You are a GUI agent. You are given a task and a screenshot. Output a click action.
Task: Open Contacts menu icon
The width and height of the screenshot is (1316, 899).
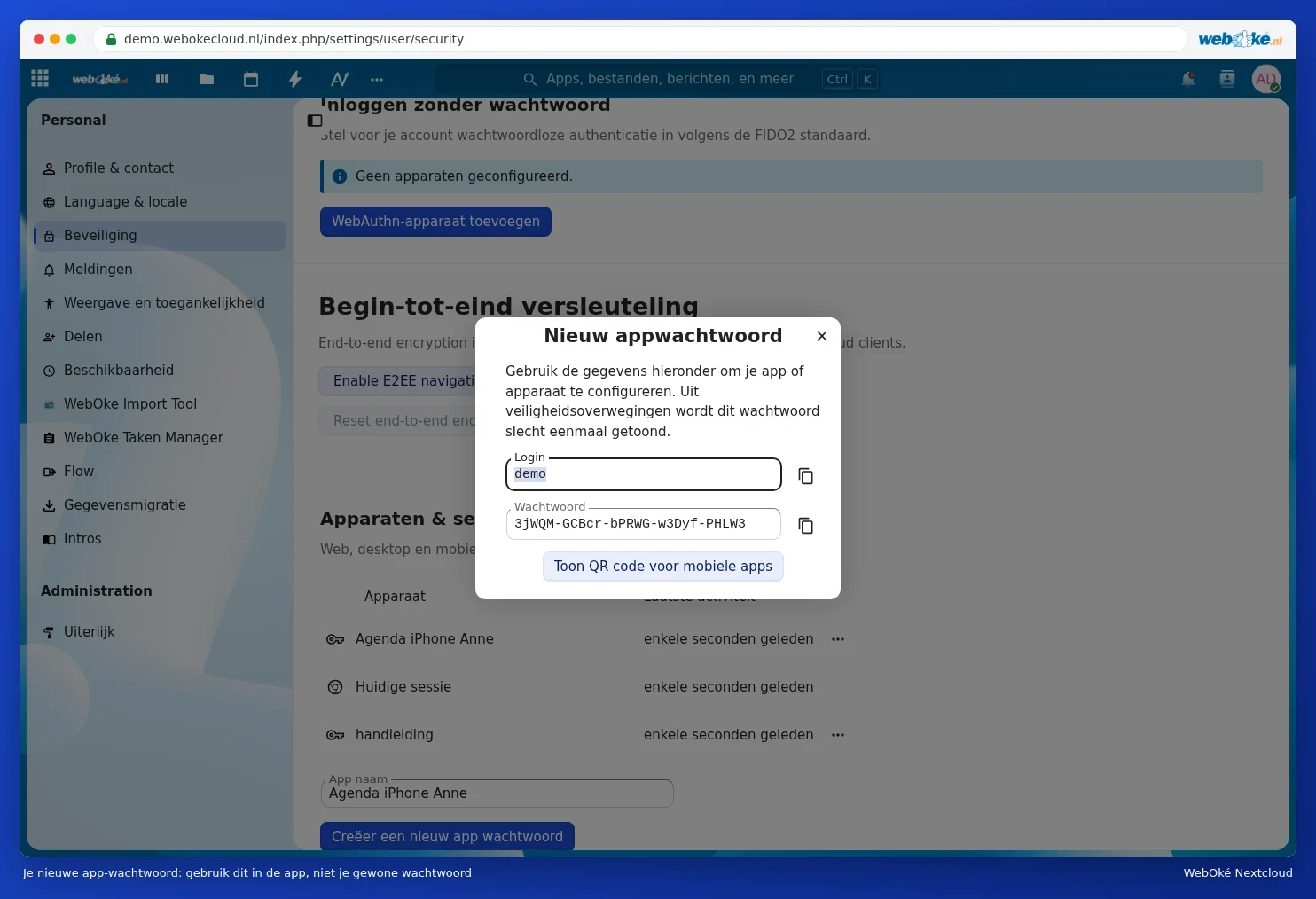click(1227, 79)
